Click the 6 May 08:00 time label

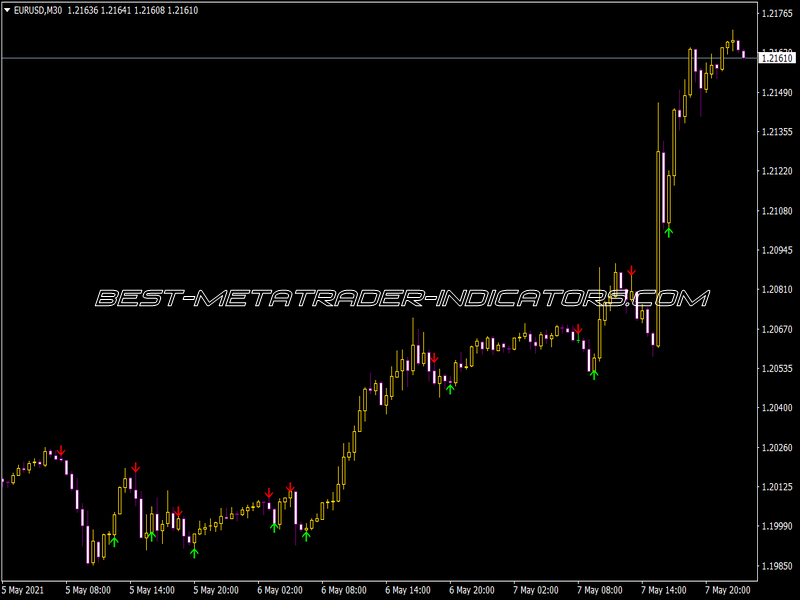pos(344,590)
